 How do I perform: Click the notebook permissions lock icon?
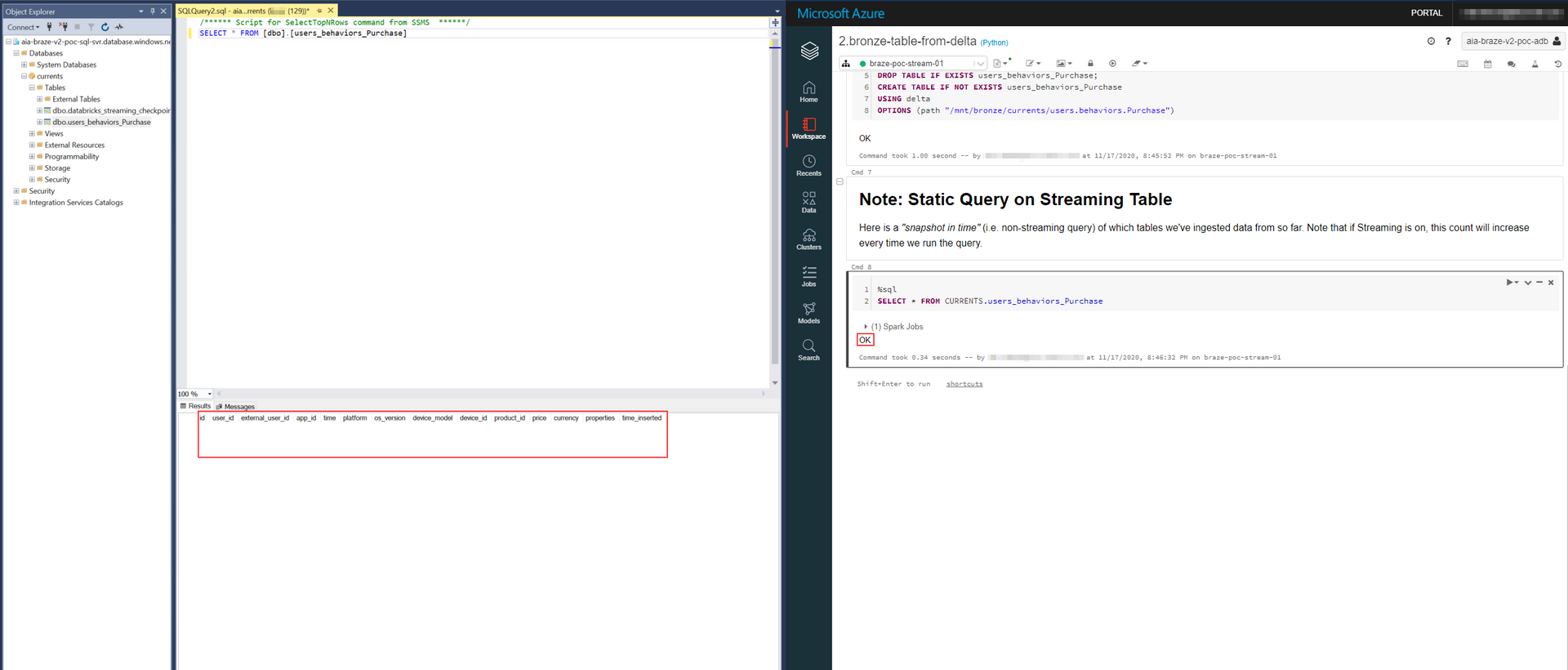[1089, 64]
